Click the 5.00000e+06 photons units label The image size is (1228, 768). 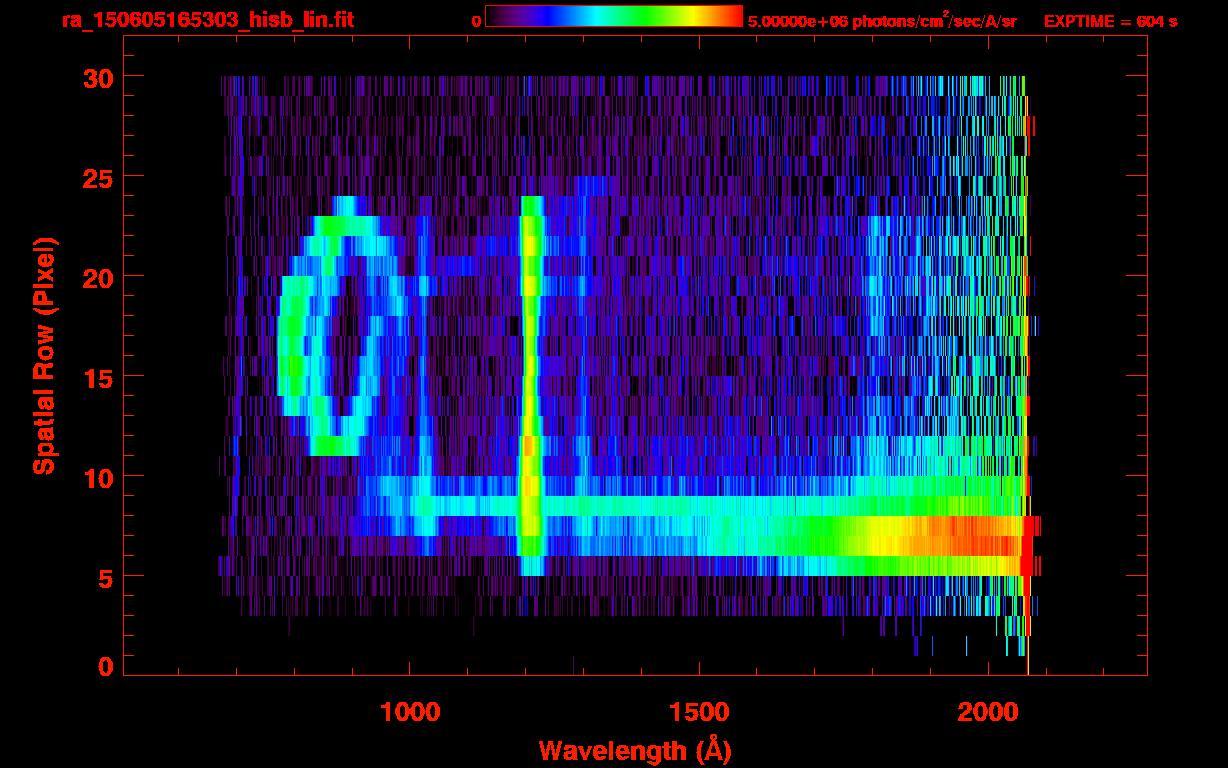[882, 21]
